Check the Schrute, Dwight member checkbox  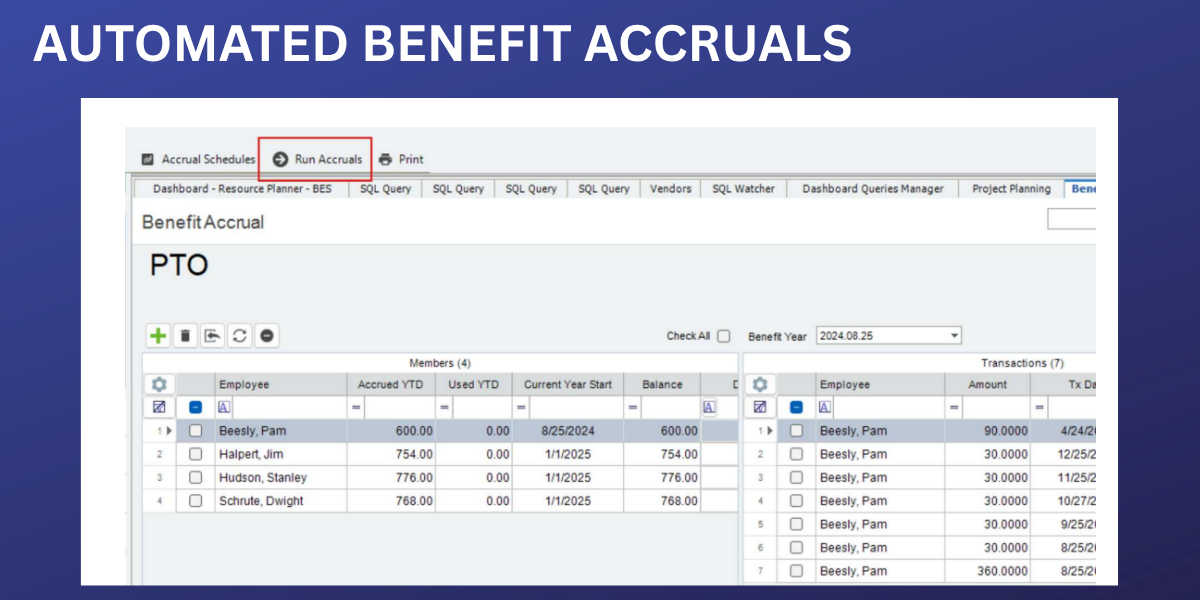(x=196, y=501)
